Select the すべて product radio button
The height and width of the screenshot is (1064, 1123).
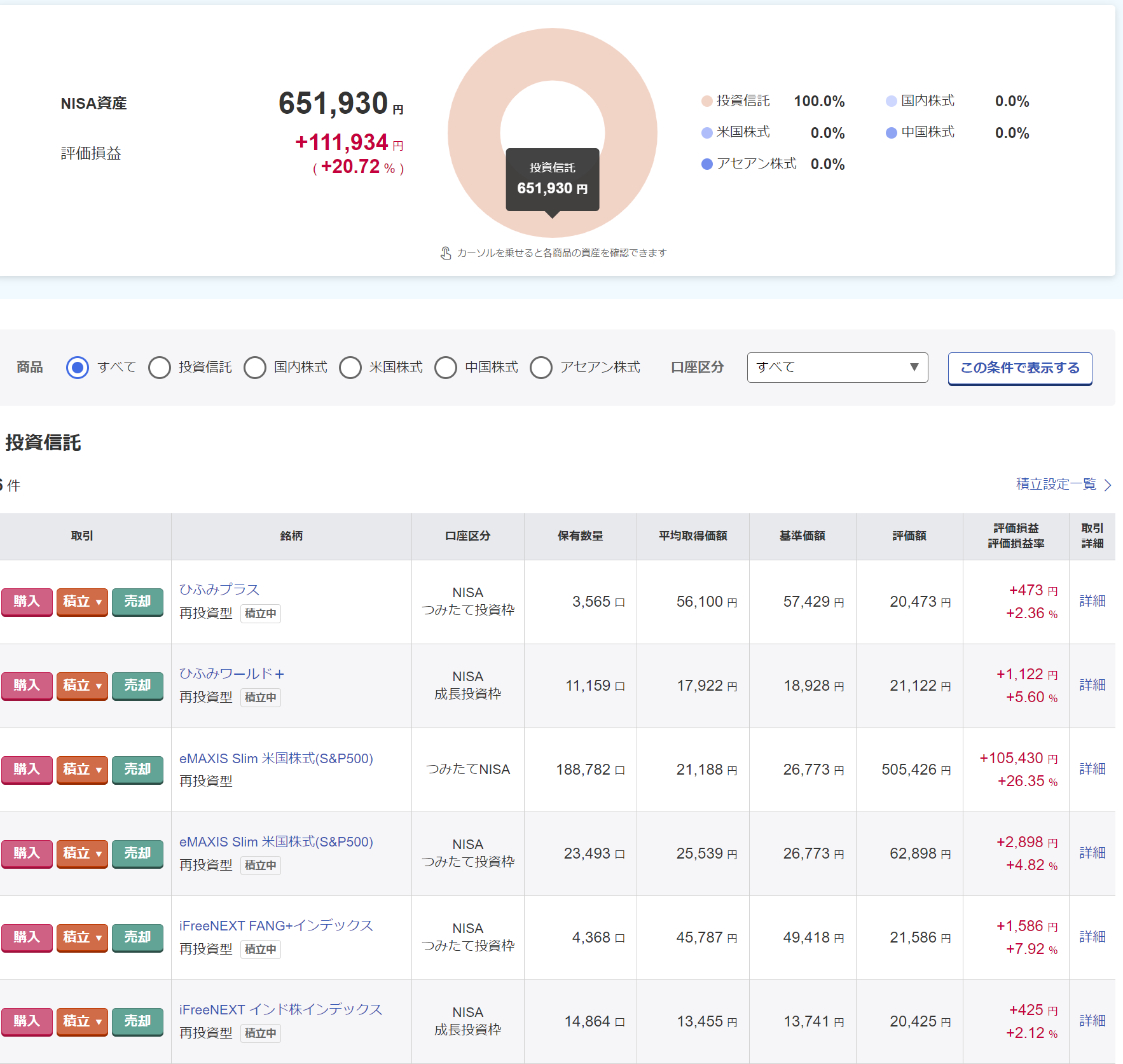tap(78, 368)
